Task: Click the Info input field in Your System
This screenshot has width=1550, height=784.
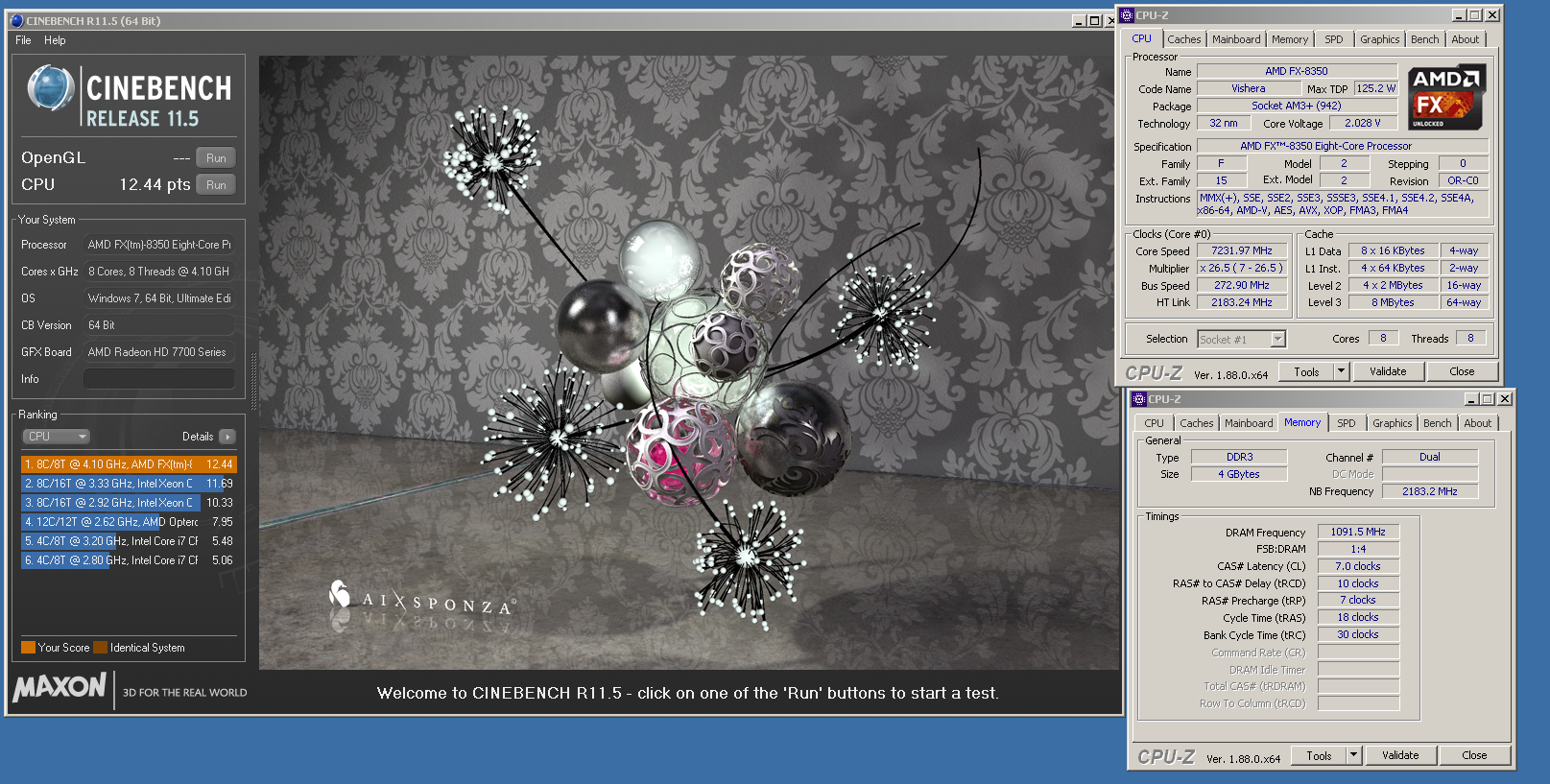Action: click(159, 379)
